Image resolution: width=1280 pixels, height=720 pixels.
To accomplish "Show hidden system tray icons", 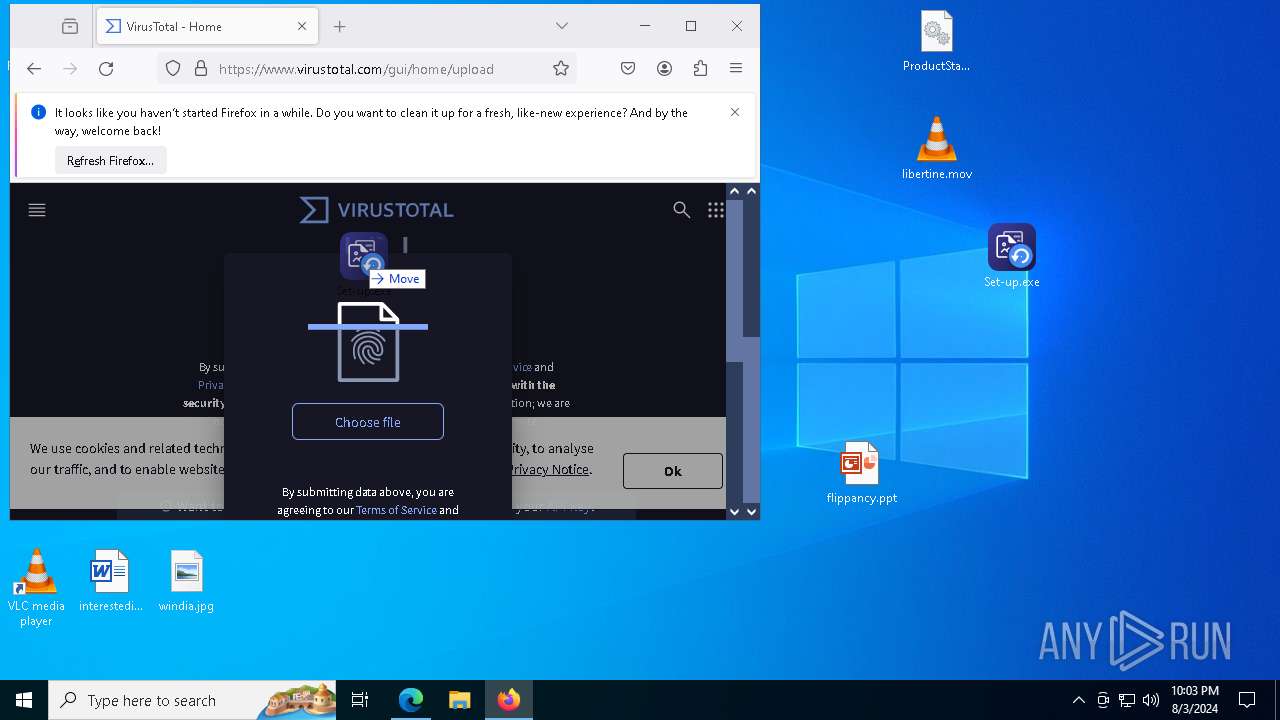I will tap(1078, 700).
